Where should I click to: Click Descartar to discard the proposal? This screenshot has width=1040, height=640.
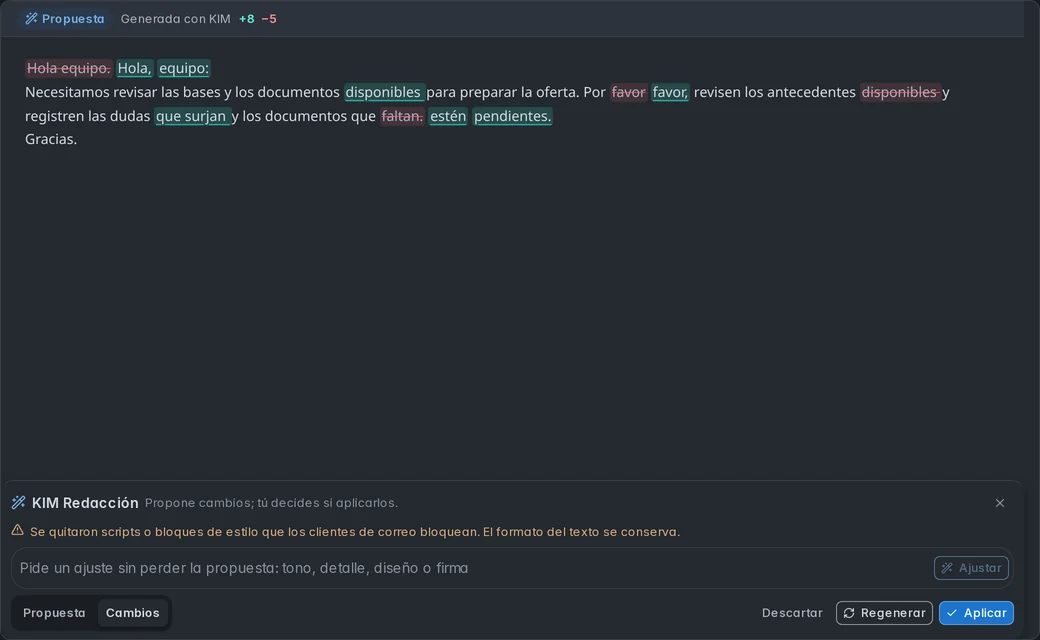tap(792, 613)
